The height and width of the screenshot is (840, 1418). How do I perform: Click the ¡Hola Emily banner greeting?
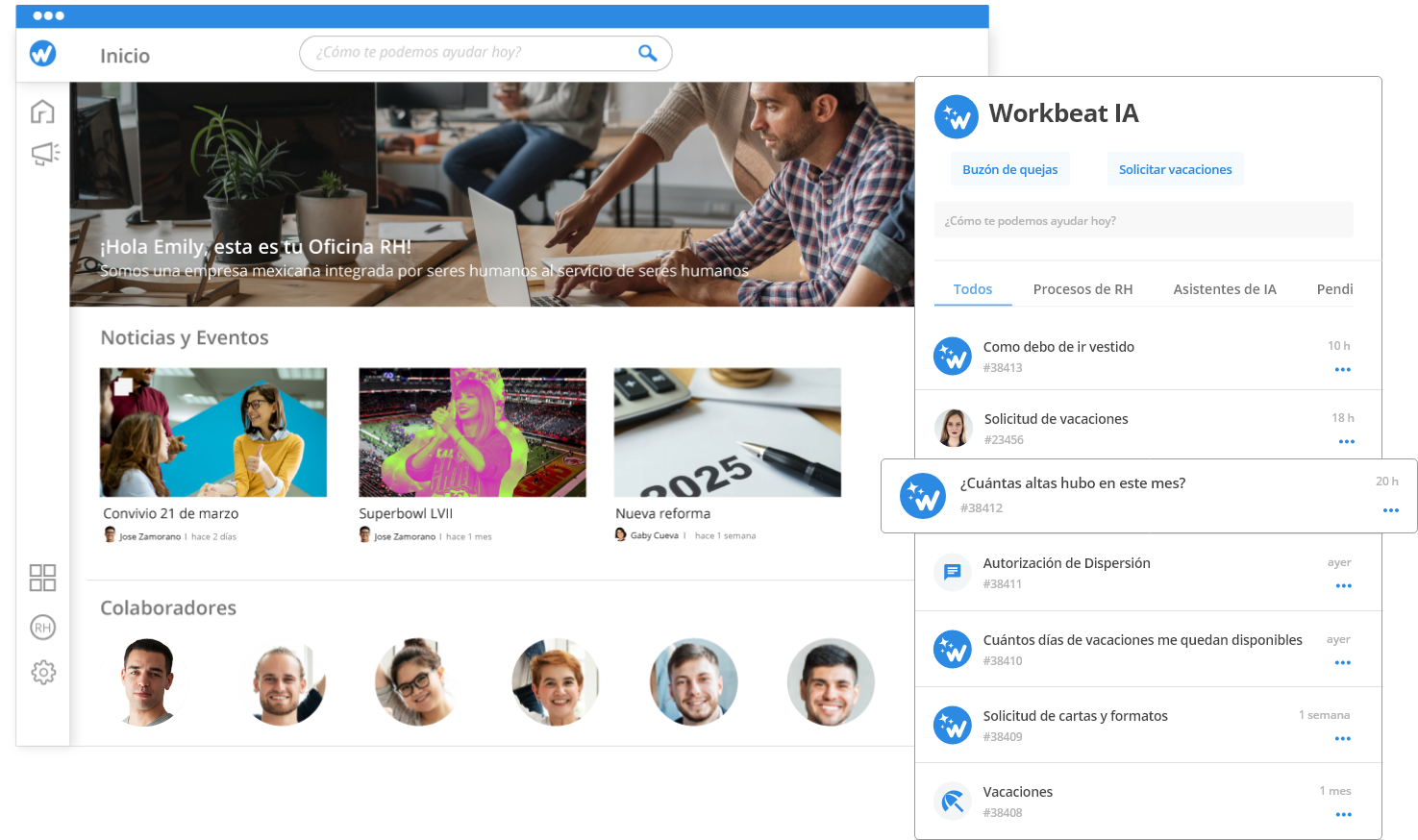click(x=256, y=247)
